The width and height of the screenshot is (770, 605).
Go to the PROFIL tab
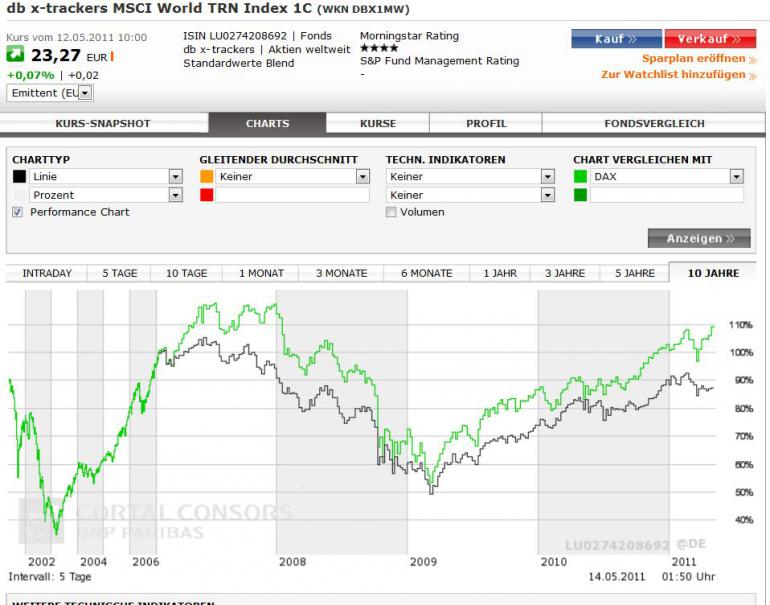[486, 123]
